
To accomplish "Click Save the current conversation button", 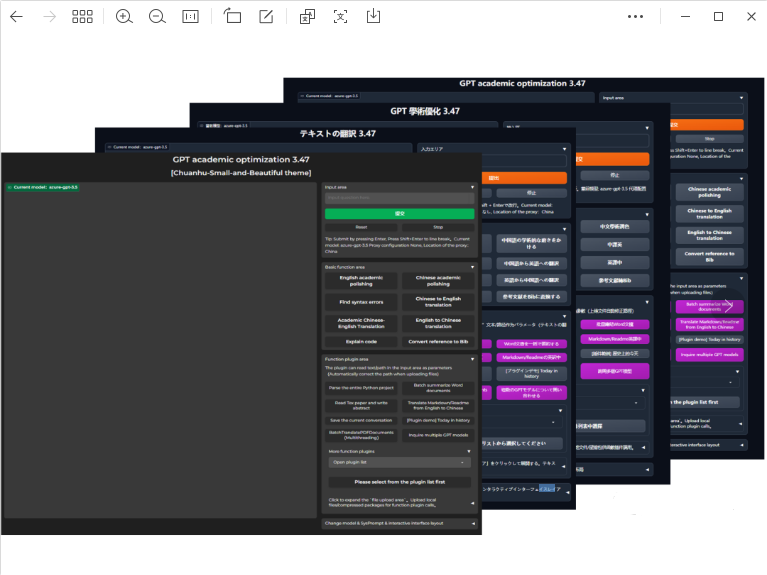I will pos(361,420).
